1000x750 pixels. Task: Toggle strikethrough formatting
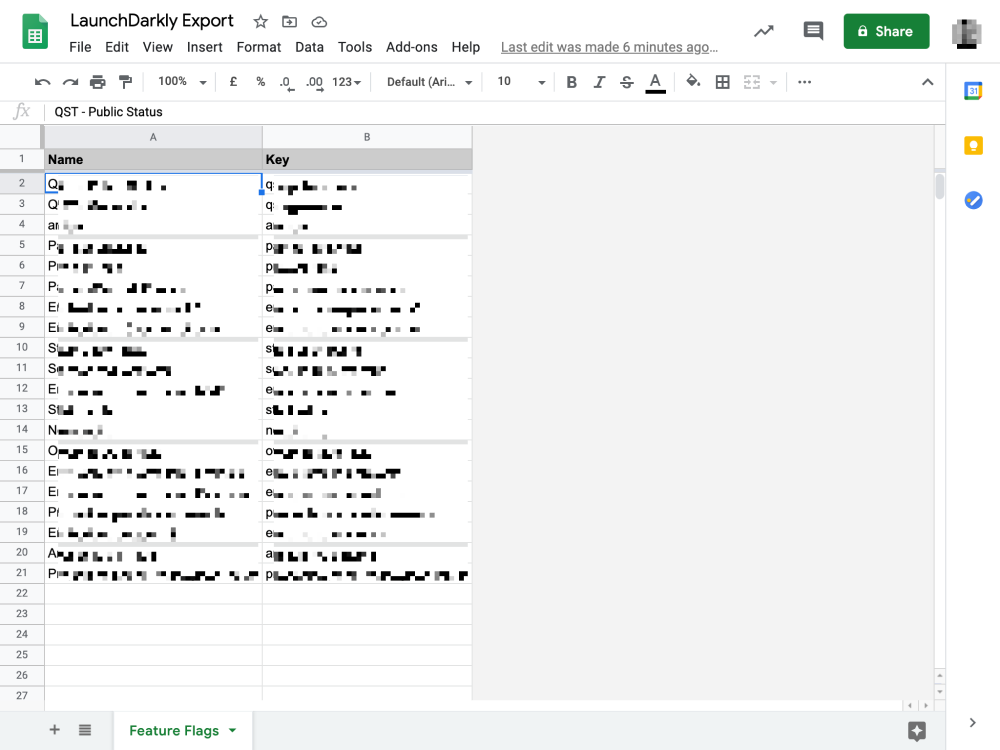pos(627,82)
